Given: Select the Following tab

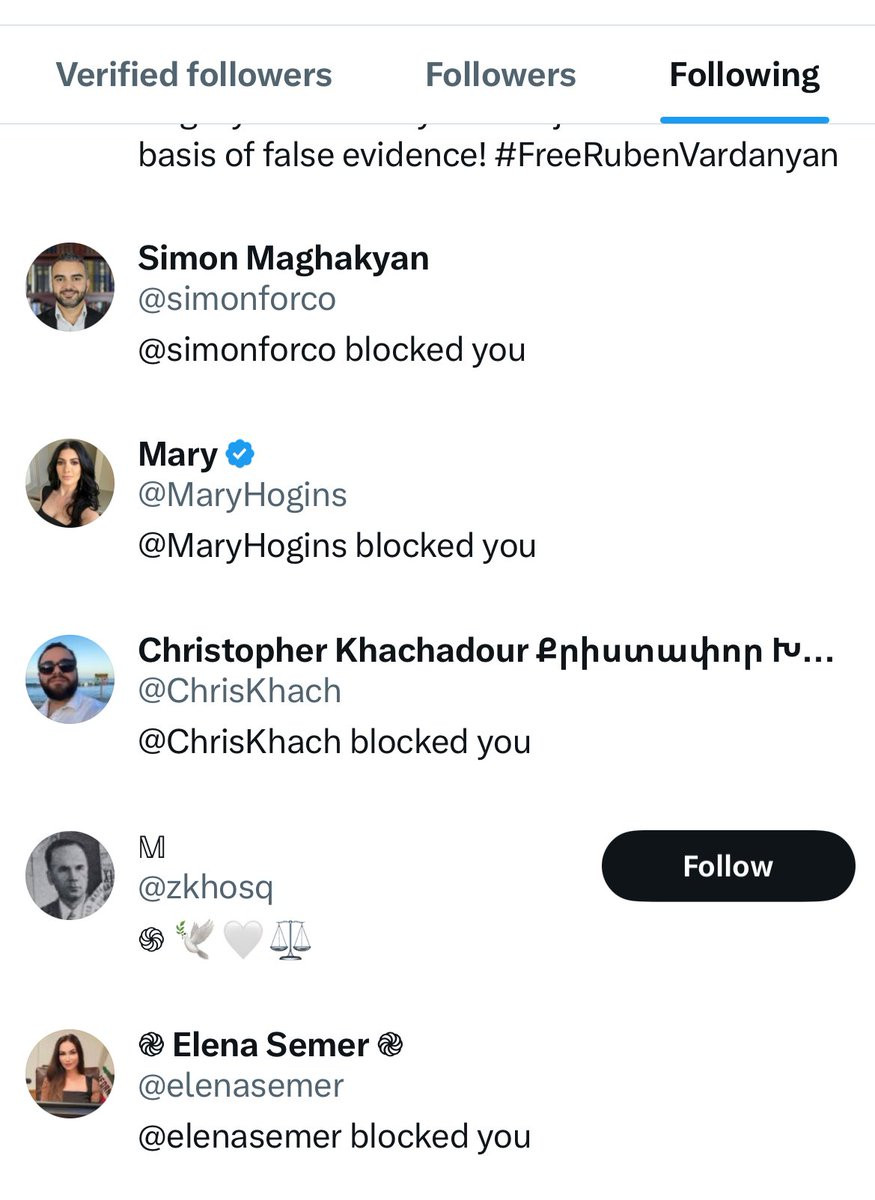Looking at the screenshot, I should (x=744, y=75).
